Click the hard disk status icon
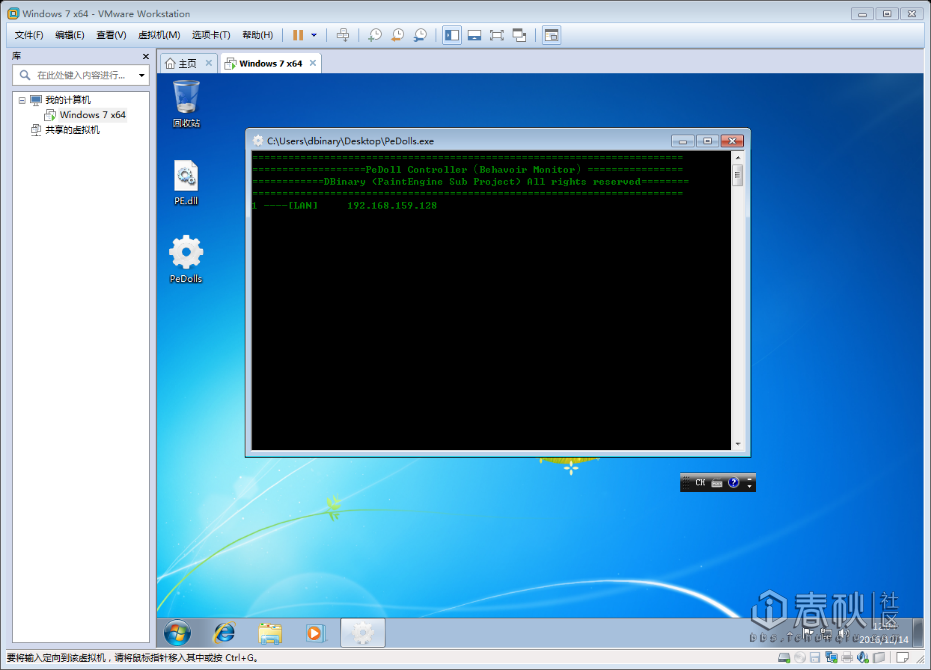This screenshot has width=931, height=670. 784,658
